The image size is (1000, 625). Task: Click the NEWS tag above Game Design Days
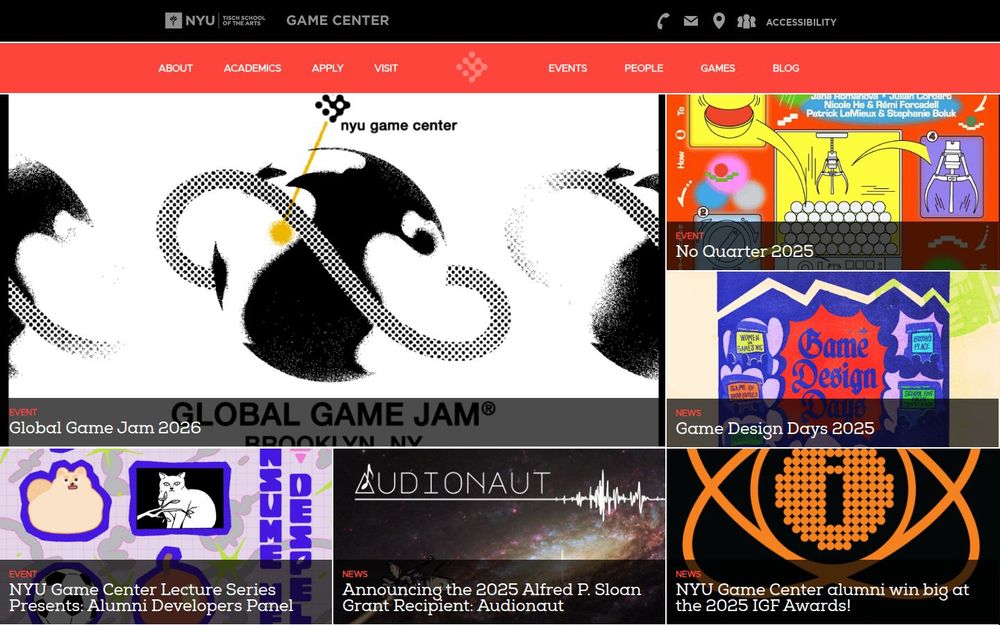point(688,413)
